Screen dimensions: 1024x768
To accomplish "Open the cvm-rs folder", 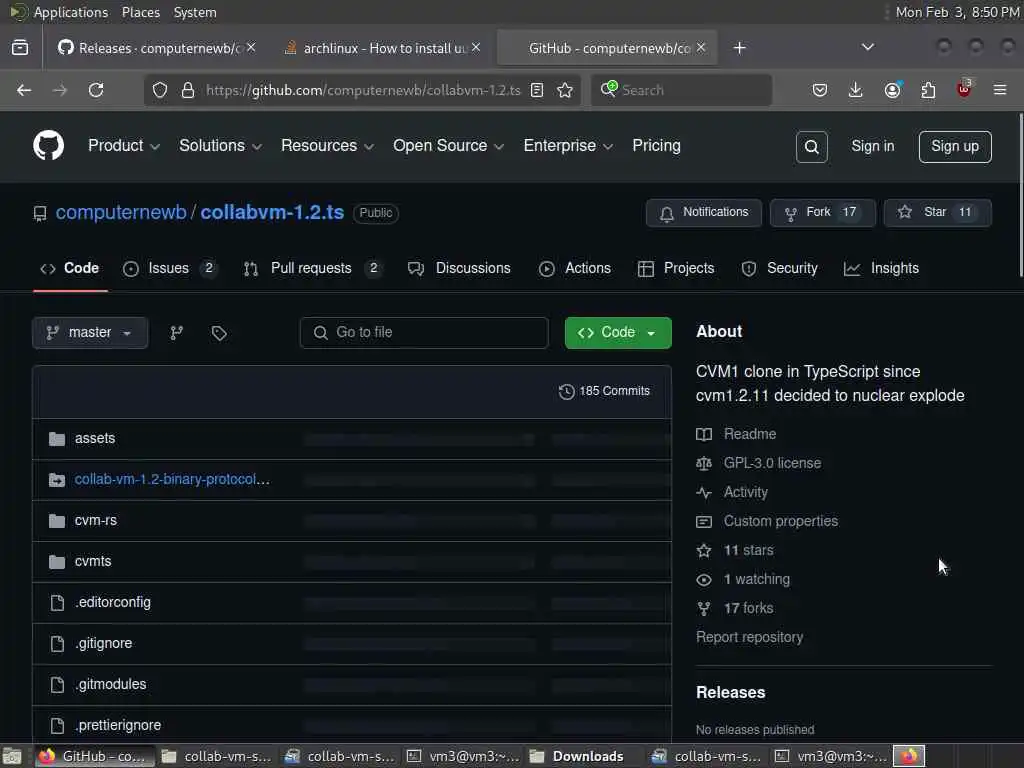I will [95, 520].
